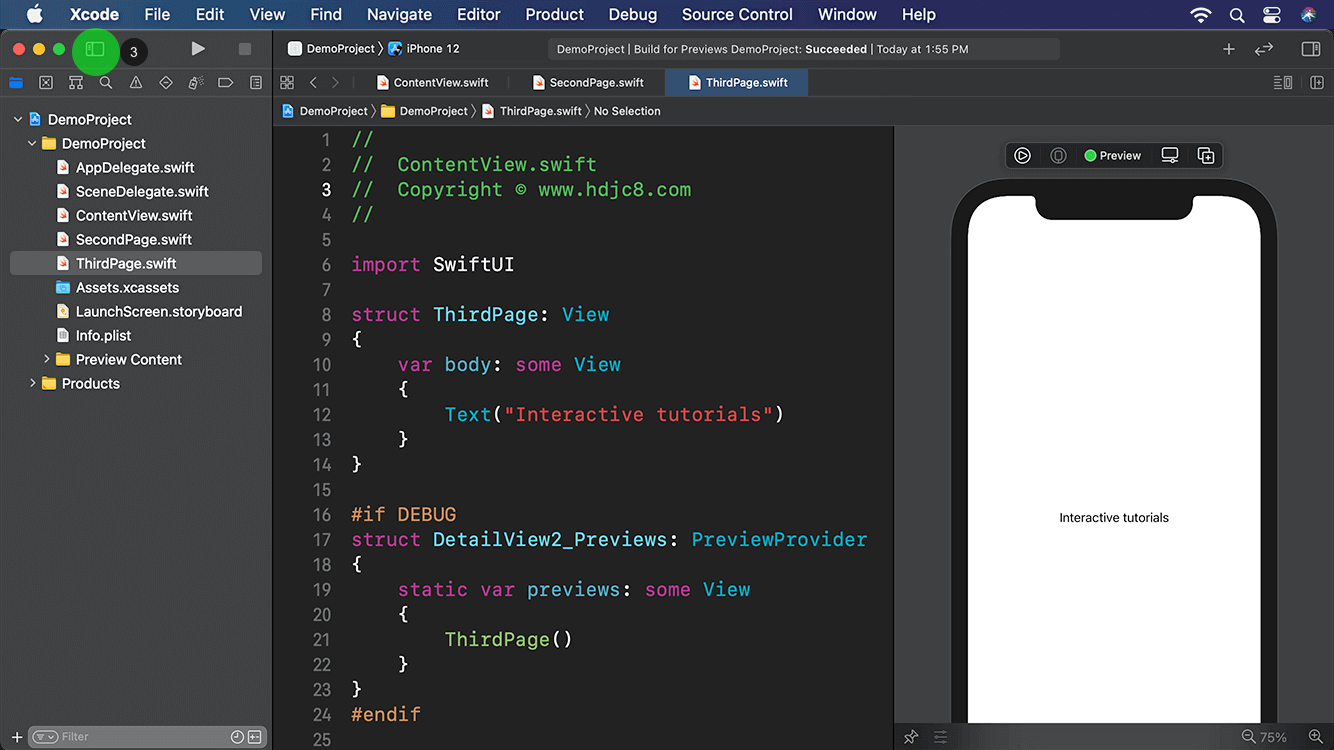Open the canvas adjustment settings icon
This screenshot has width=1334, height=750.
[x=941, y=737]
